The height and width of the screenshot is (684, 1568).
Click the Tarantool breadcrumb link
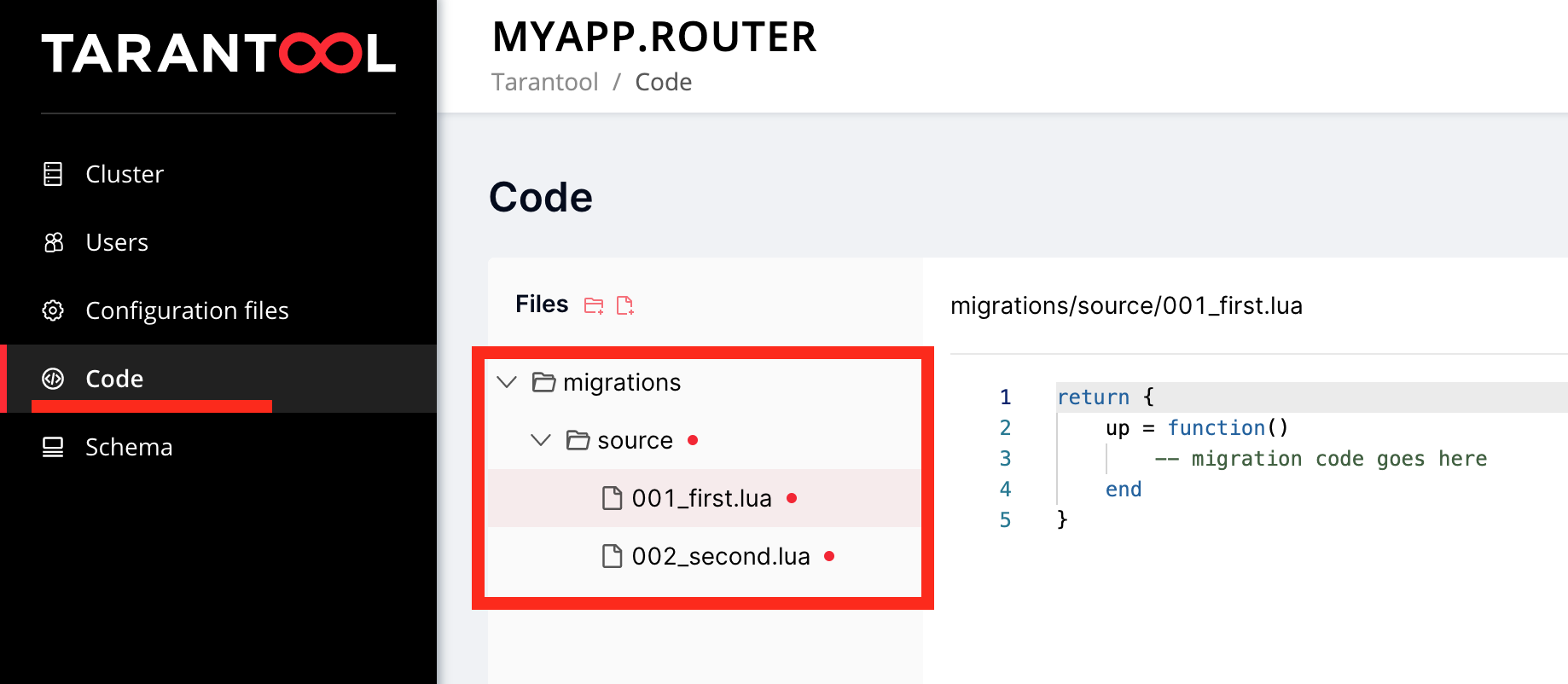click(x=544, y=82)
